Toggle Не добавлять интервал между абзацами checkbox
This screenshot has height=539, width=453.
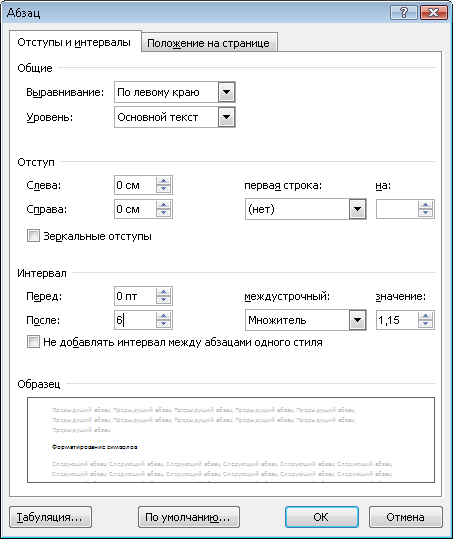pos(33,342)
